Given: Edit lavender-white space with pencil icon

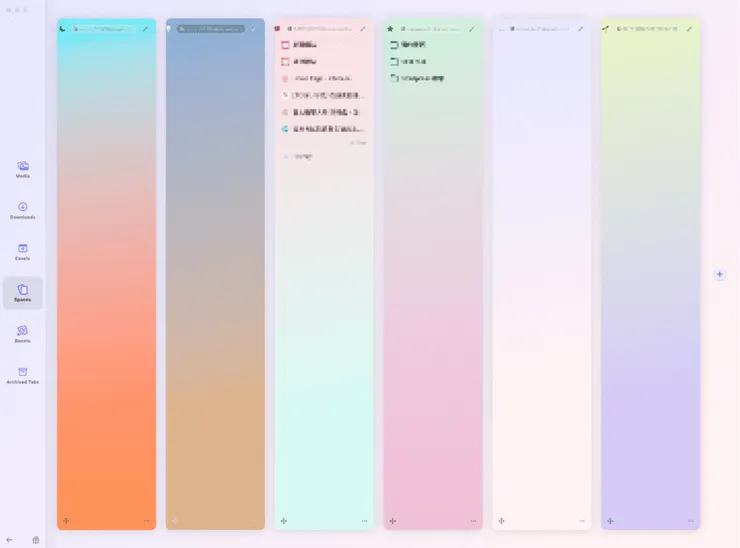Looking at the screenshot, I should tap(580, 29).
